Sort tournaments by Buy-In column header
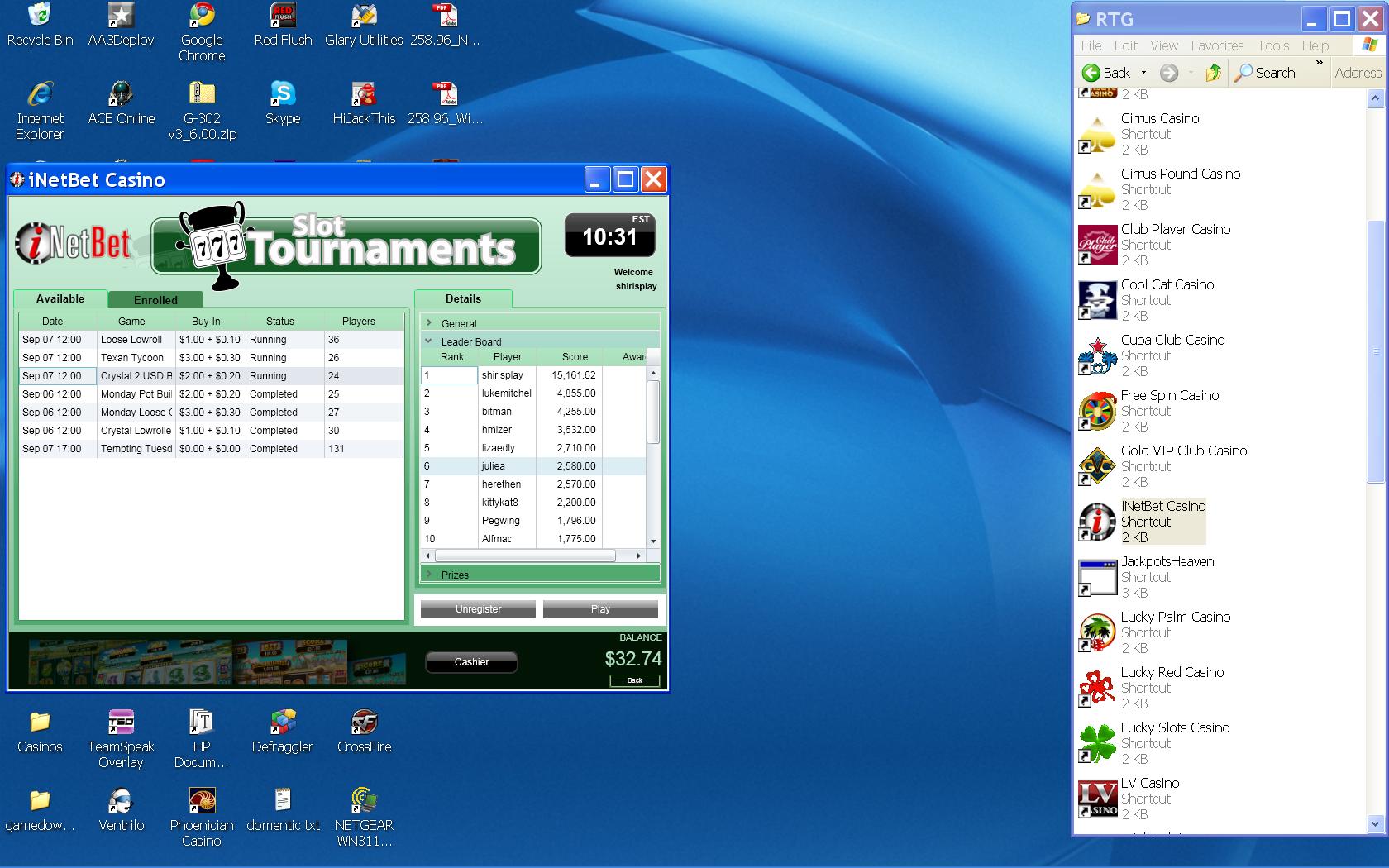Viewport: 1389px width, 868px height. (210, 321)
